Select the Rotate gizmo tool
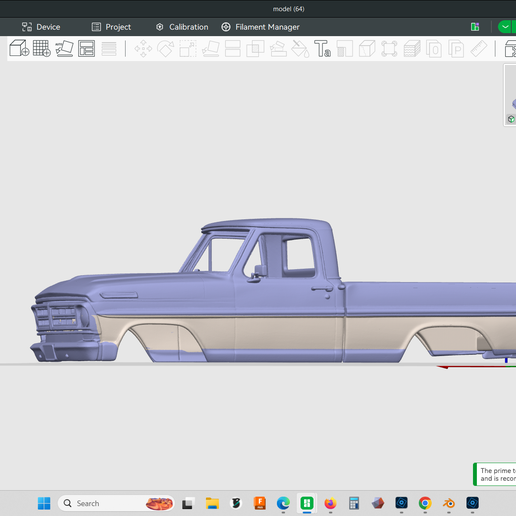 [166, 49]
